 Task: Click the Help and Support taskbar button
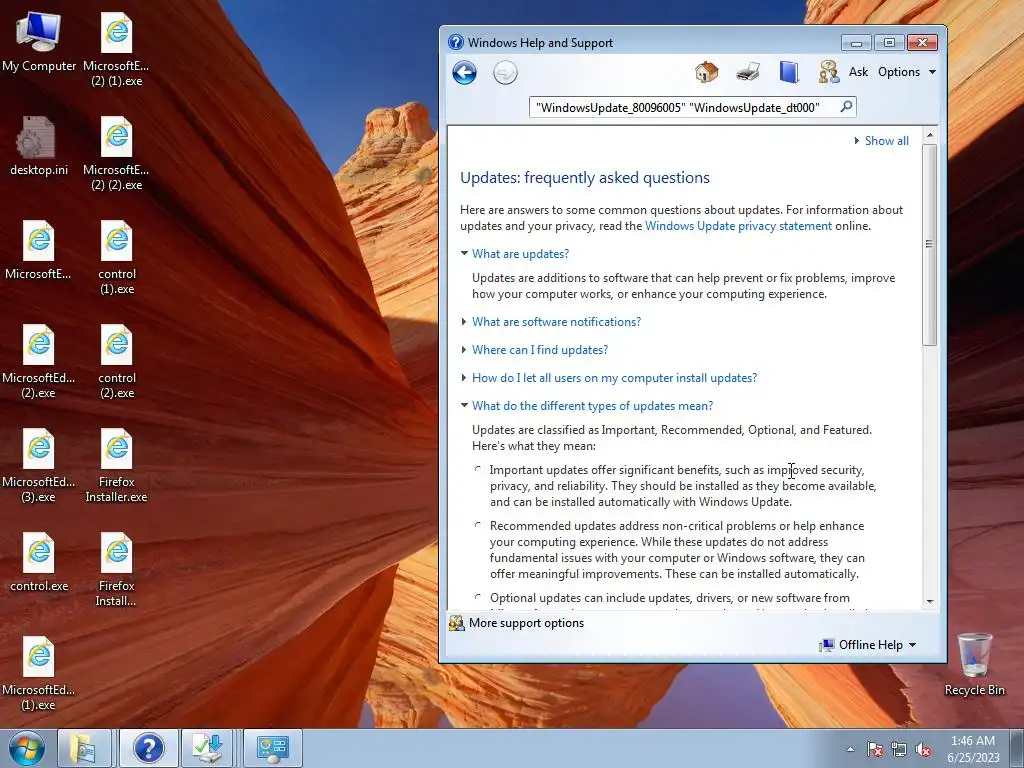tap(148, 748)
